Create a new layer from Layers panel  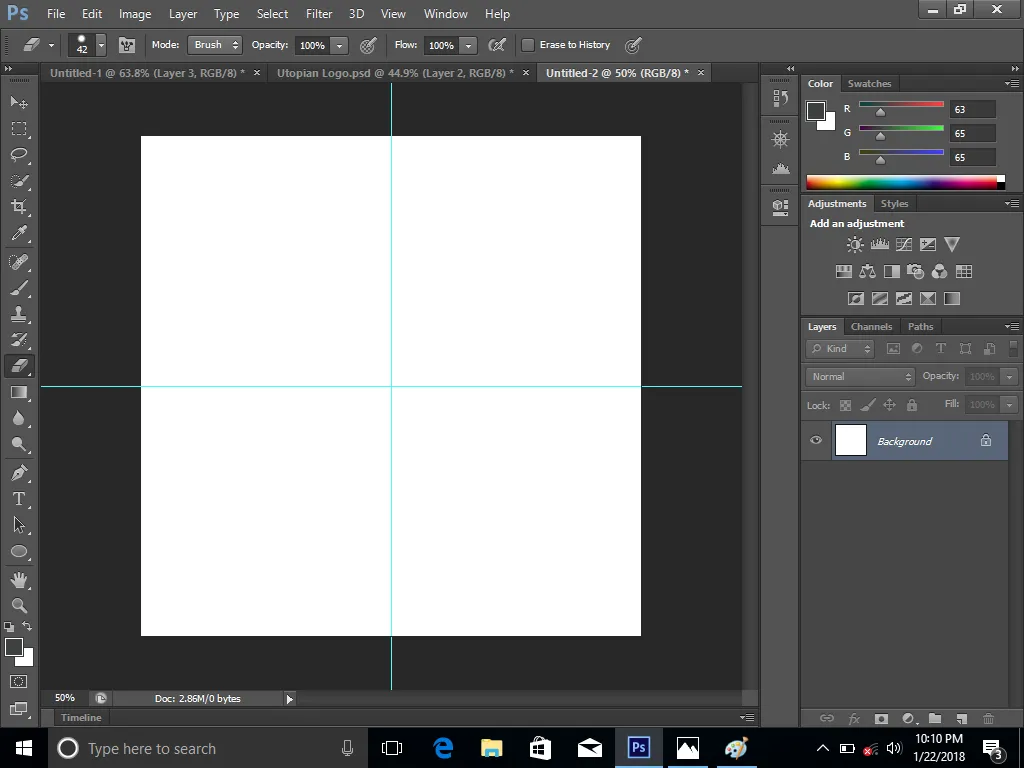click(961, 718)
